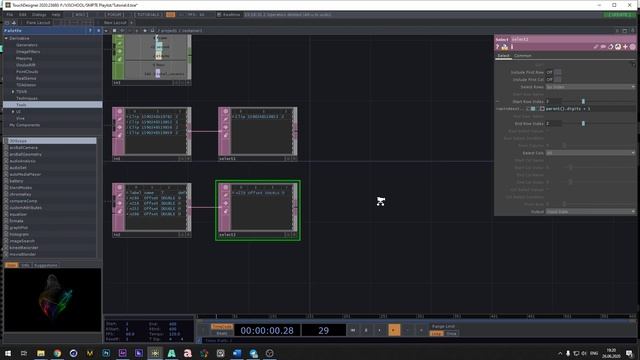Screen dimensions: 640x360
Task: Click the timecode display 00:00:00.28
Action: 267,330
